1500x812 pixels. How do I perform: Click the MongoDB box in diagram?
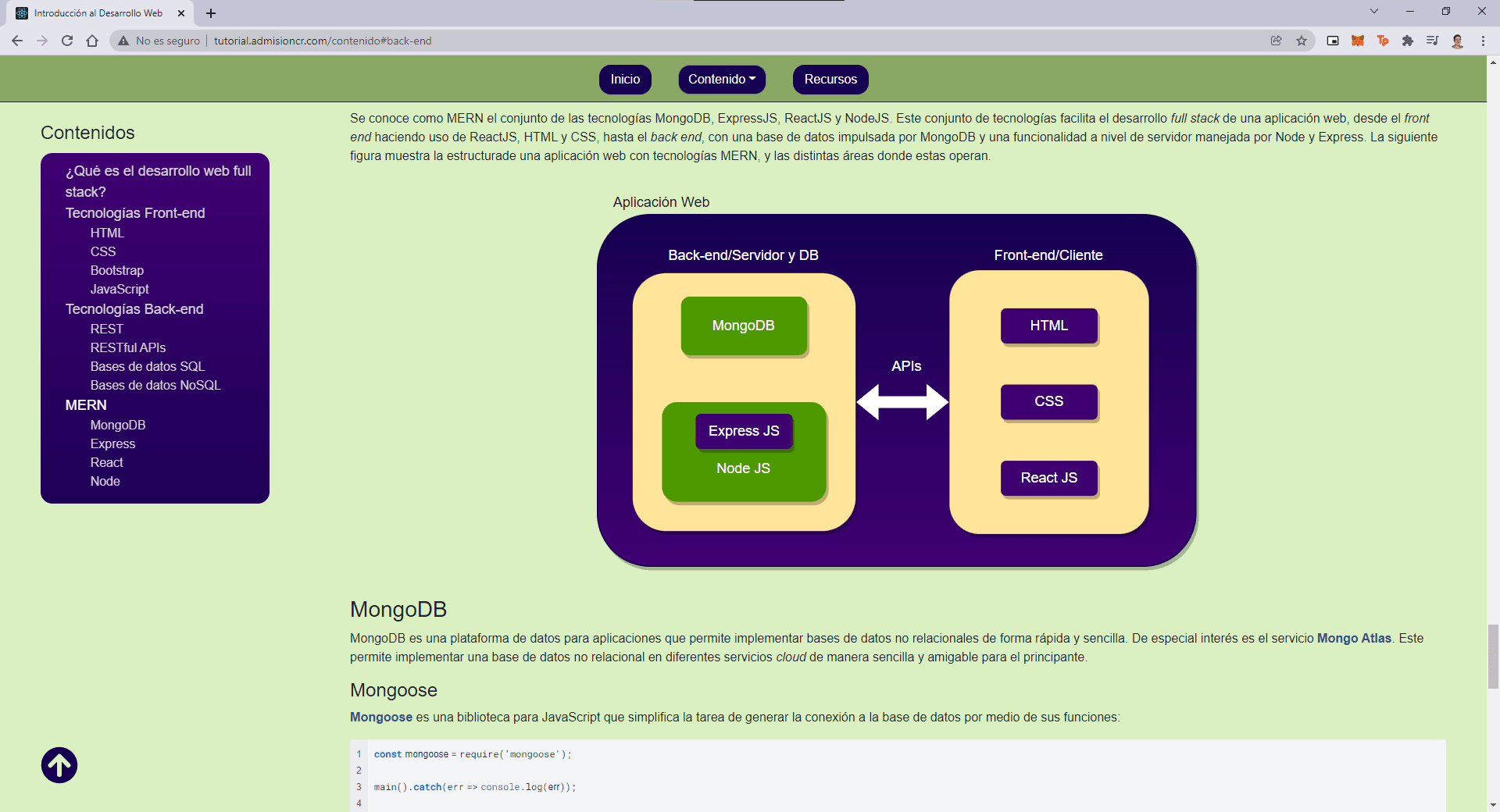[744, 326]
